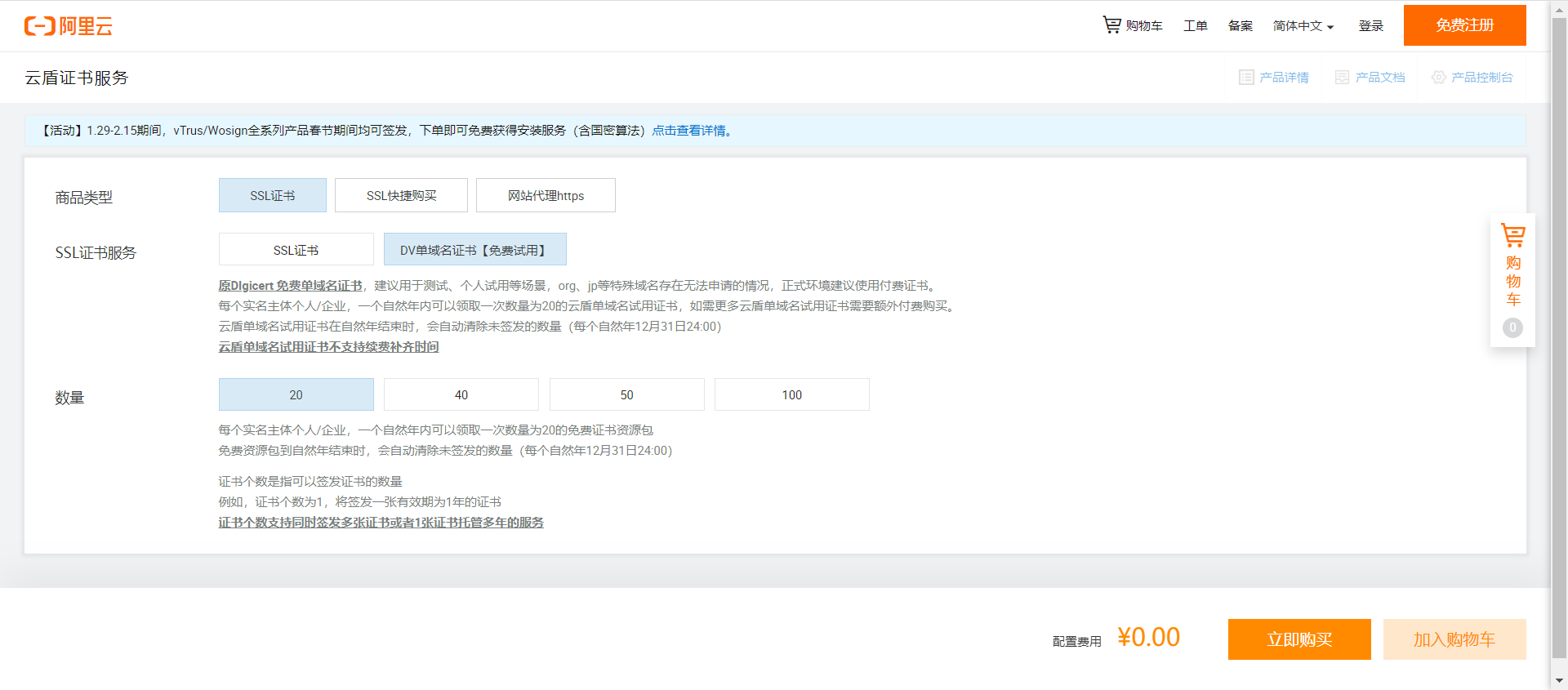Click the 商品类型 label
This screenshot has height=690, width=1568.
[x=84, y=198]
